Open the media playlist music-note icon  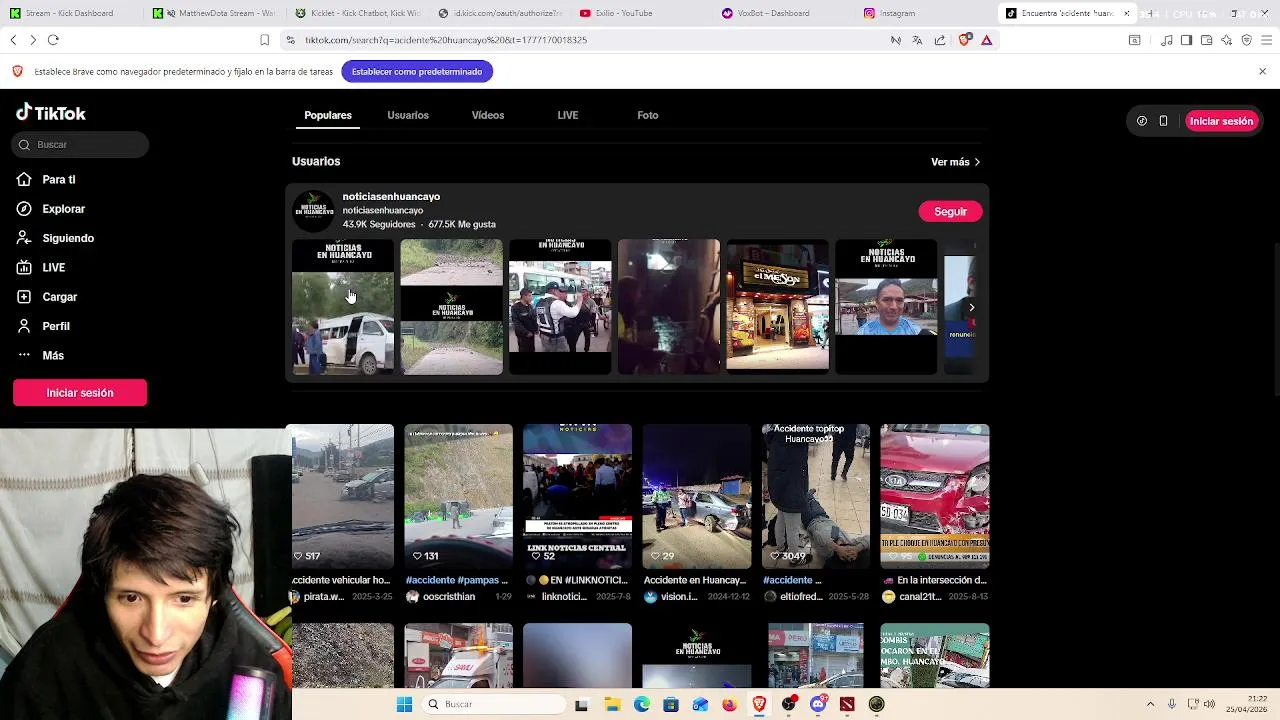[x=1167, y=40]
